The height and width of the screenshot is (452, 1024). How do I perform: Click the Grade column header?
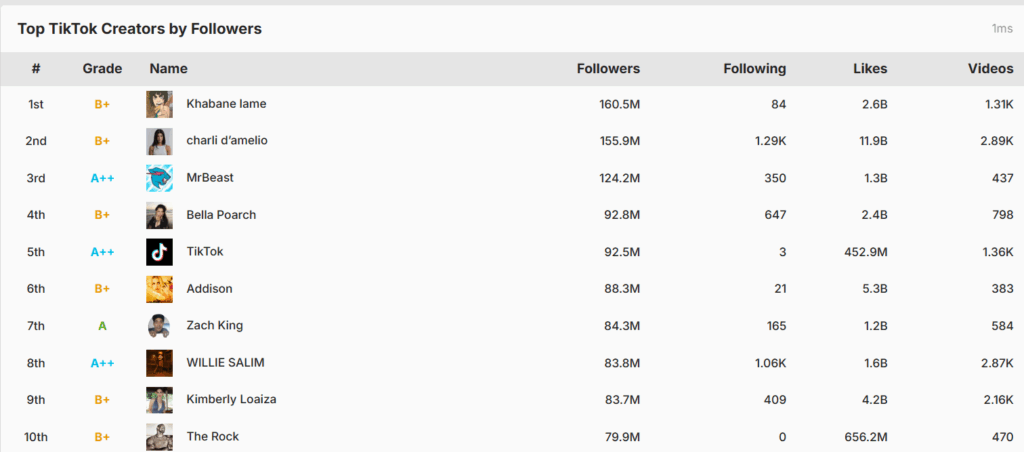[x=102, y=69]
